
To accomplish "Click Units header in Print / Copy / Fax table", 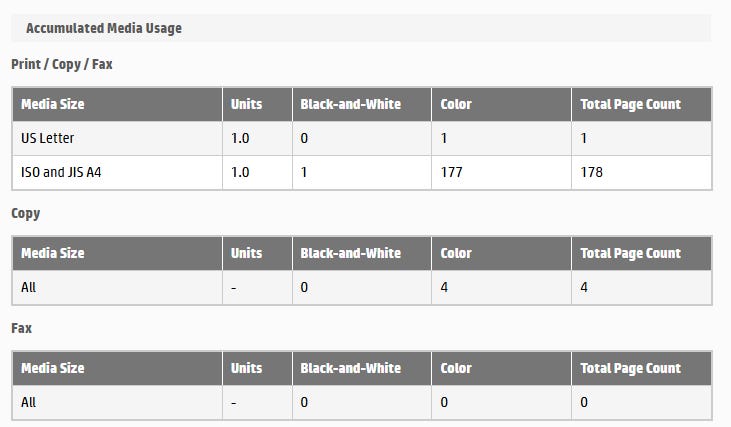I will tap(246, 104).
